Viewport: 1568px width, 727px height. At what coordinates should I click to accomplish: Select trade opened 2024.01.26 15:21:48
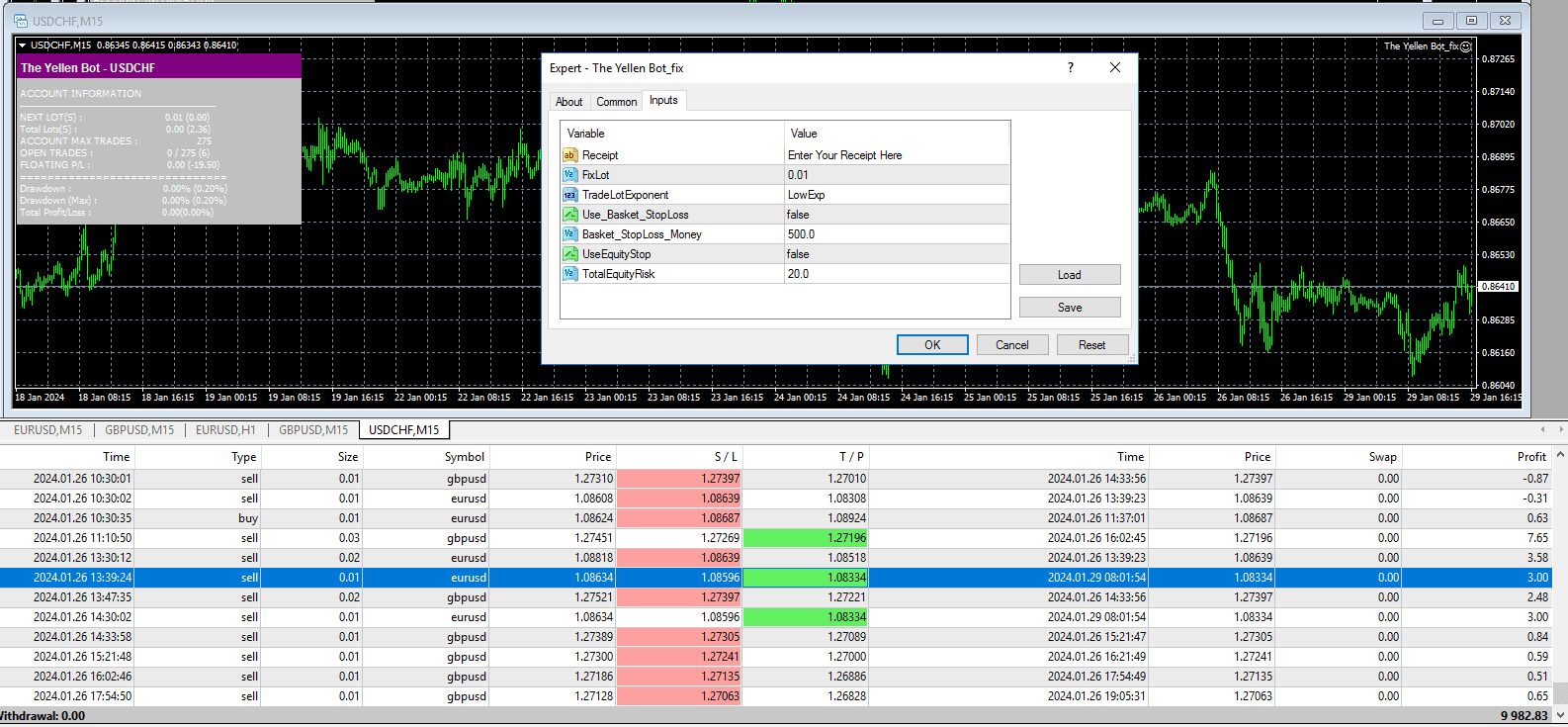776,657
